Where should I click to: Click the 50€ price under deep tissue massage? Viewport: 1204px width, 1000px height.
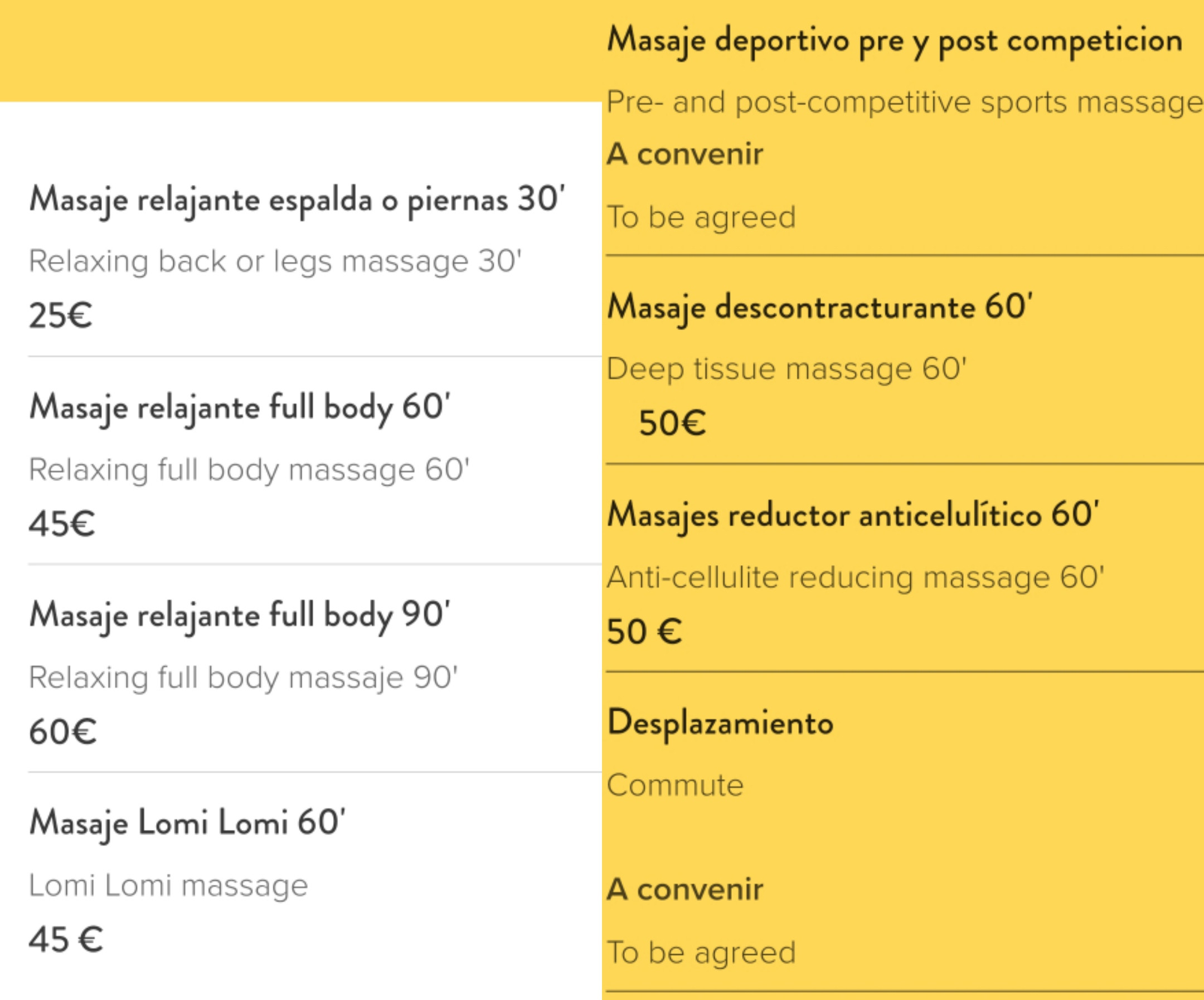[x=672, y=423]
